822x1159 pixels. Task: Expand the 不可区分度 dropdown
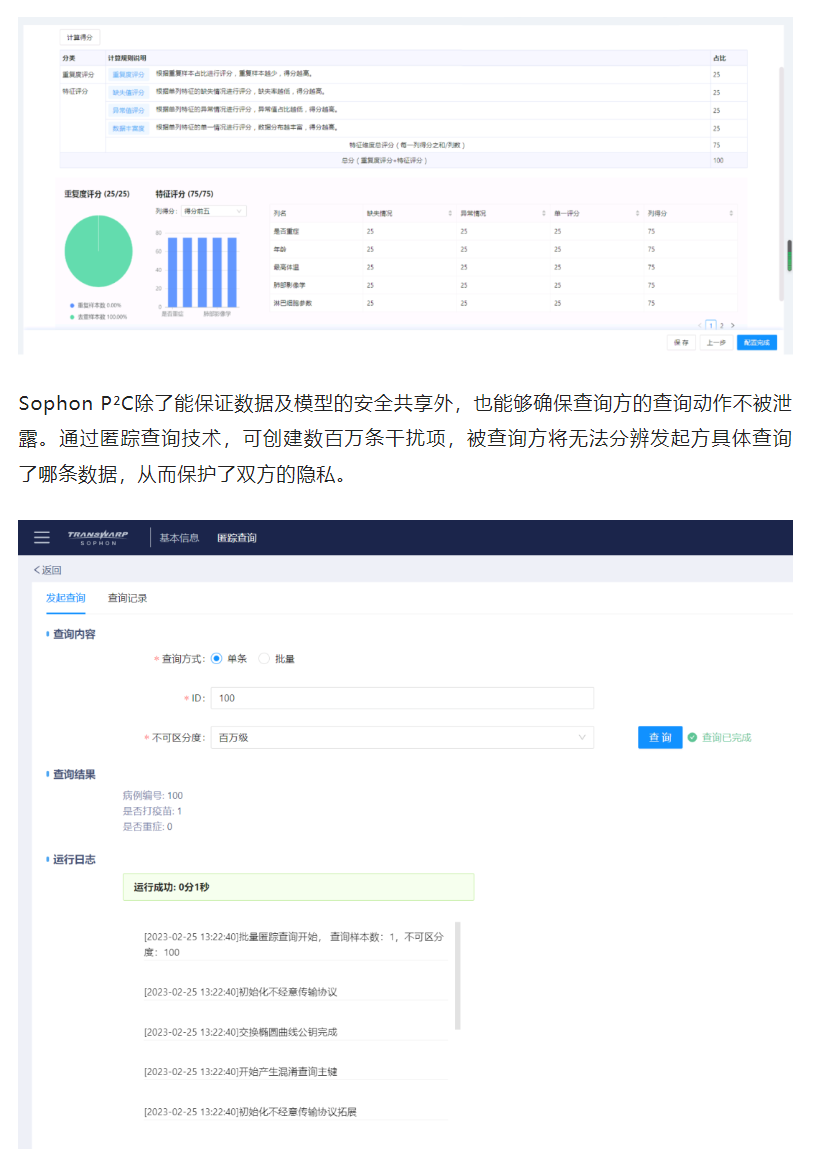pyautogui.click(x=405, y=738)
